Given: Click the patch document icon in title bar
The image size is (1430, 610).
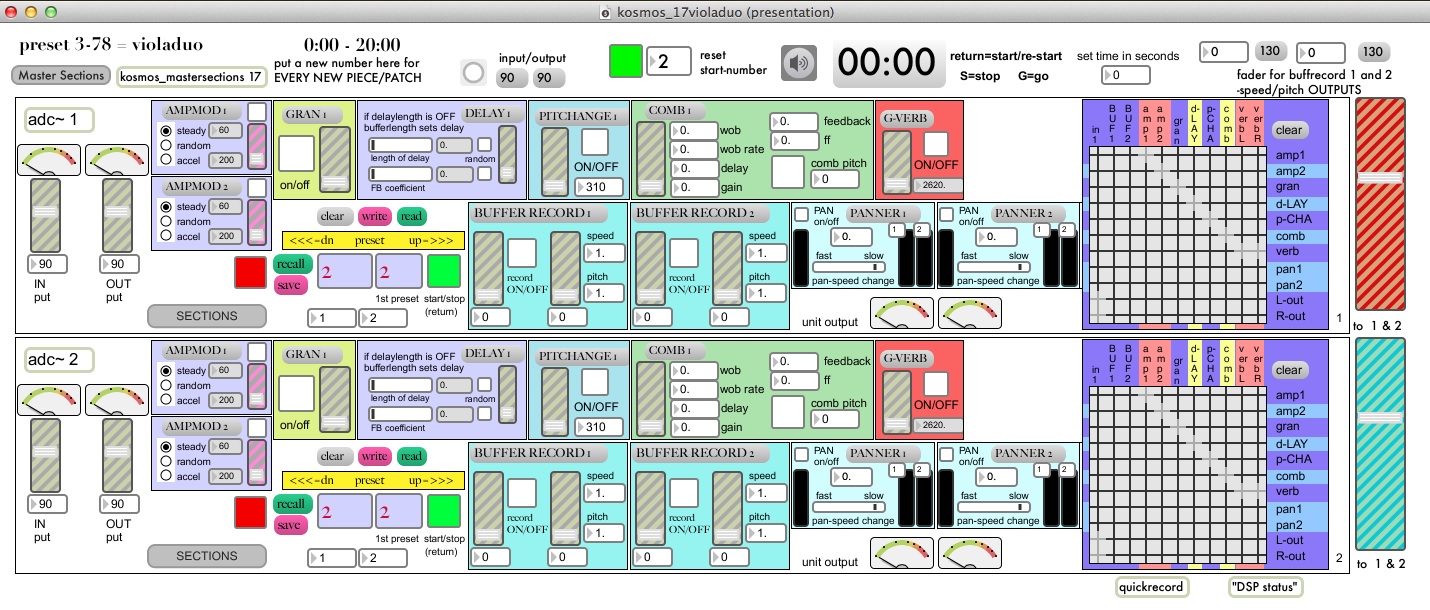Looking at the screenshot, I should pos(605,12).
